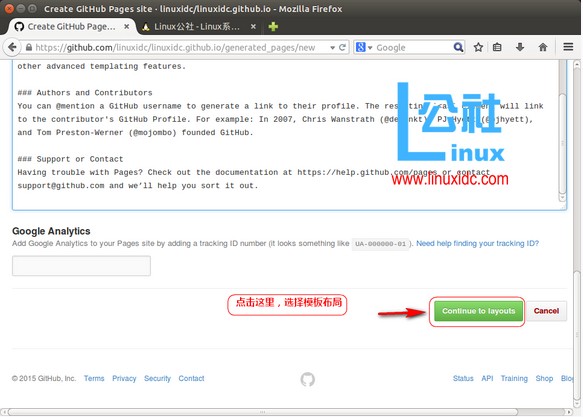Click the Cancel button

tap(546, 311)
